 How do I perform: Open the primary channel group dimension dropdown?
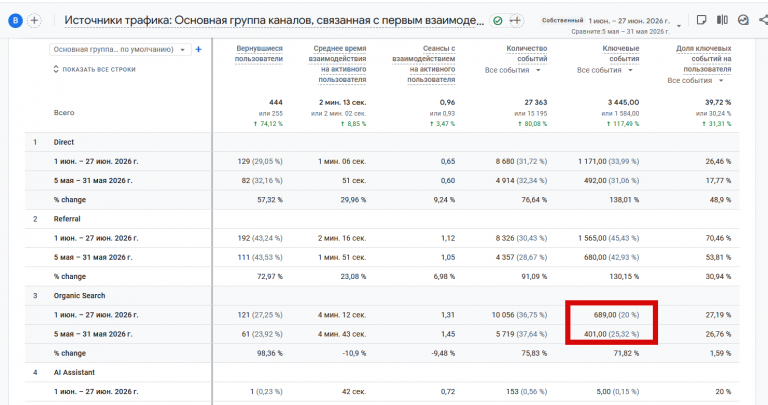click(x=120, y=49)
